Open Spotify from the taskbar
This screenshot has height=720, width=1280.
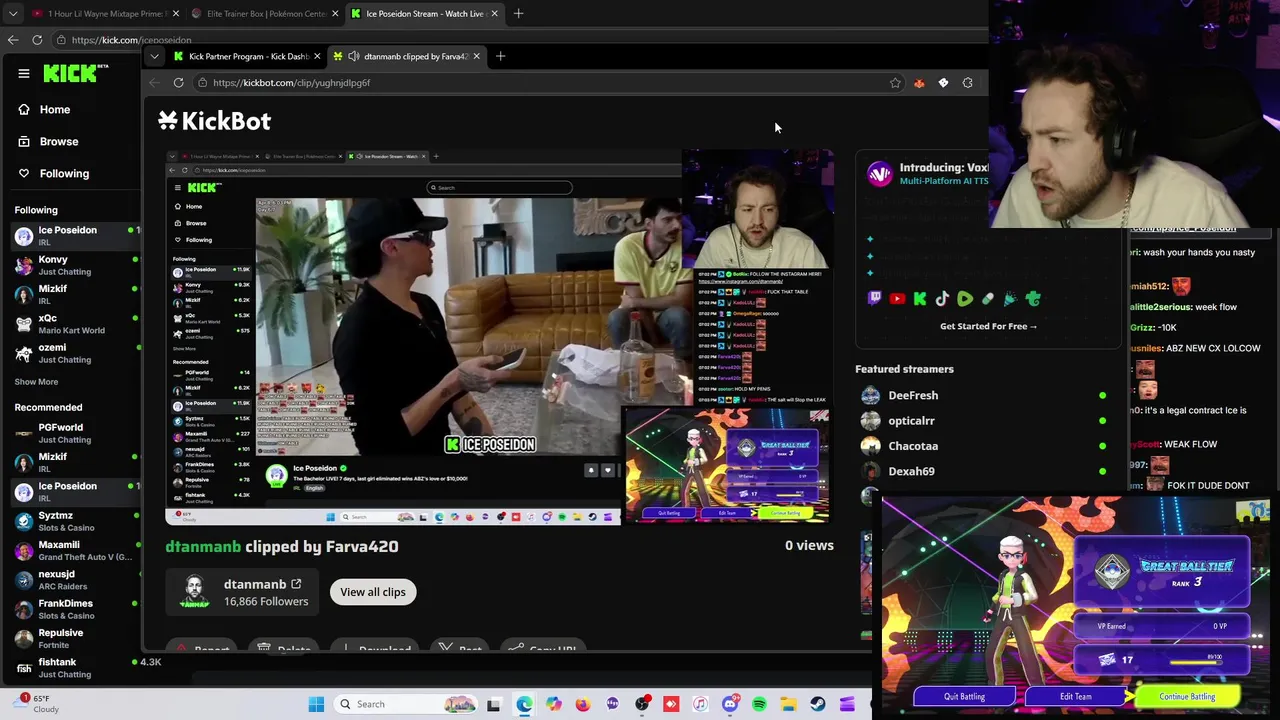(759, 704)
